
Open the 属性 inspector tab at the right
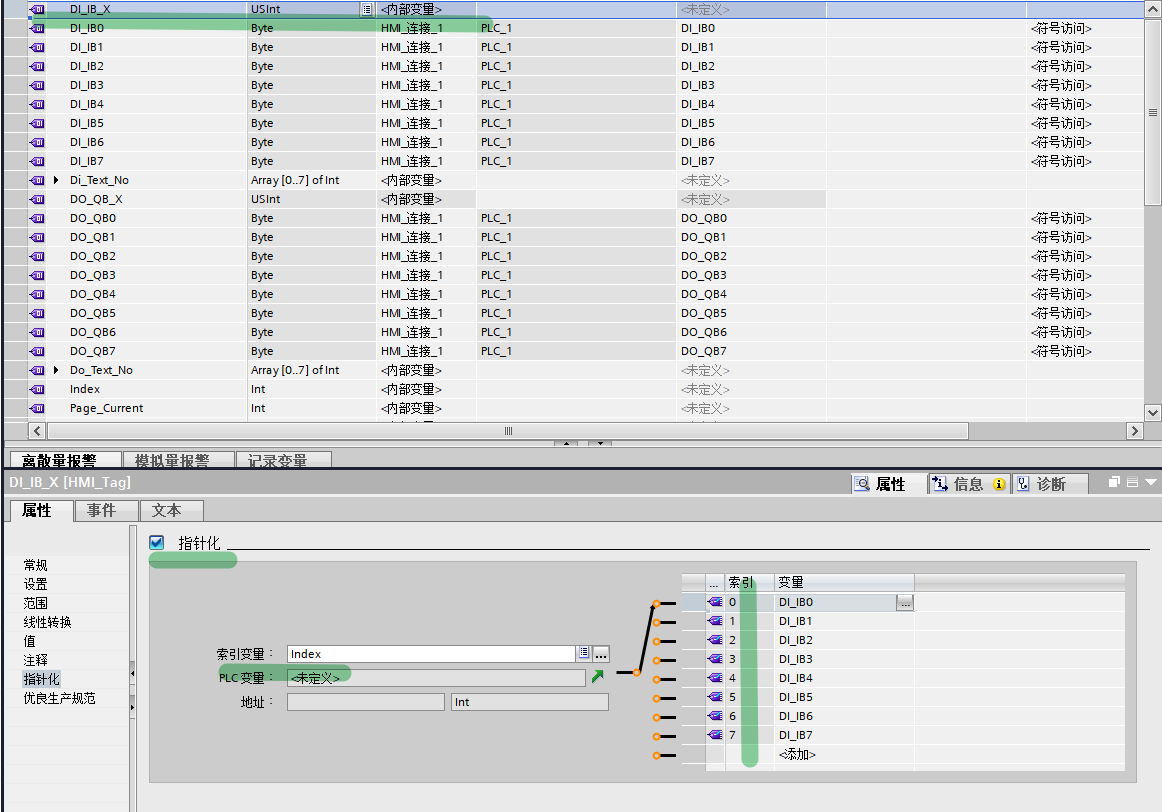[889, 485]
